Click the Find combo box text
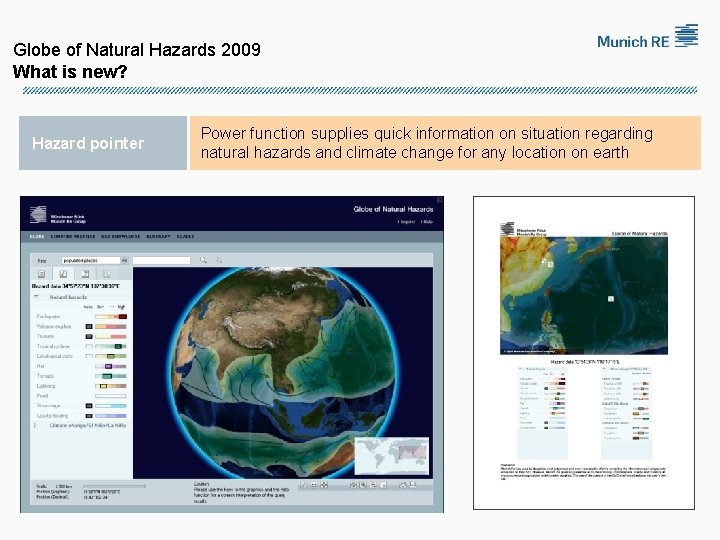 tap(91, 260)
